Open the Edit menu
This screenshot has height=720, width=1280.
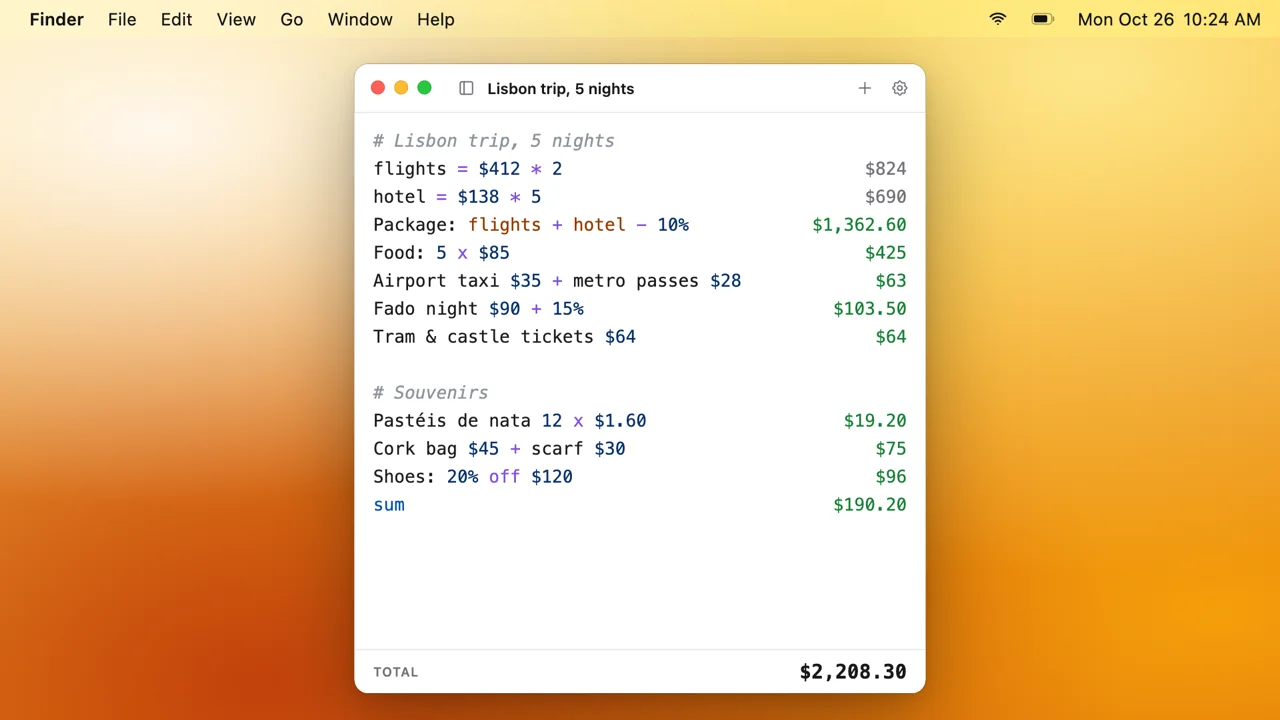click(x=177, y=19)
